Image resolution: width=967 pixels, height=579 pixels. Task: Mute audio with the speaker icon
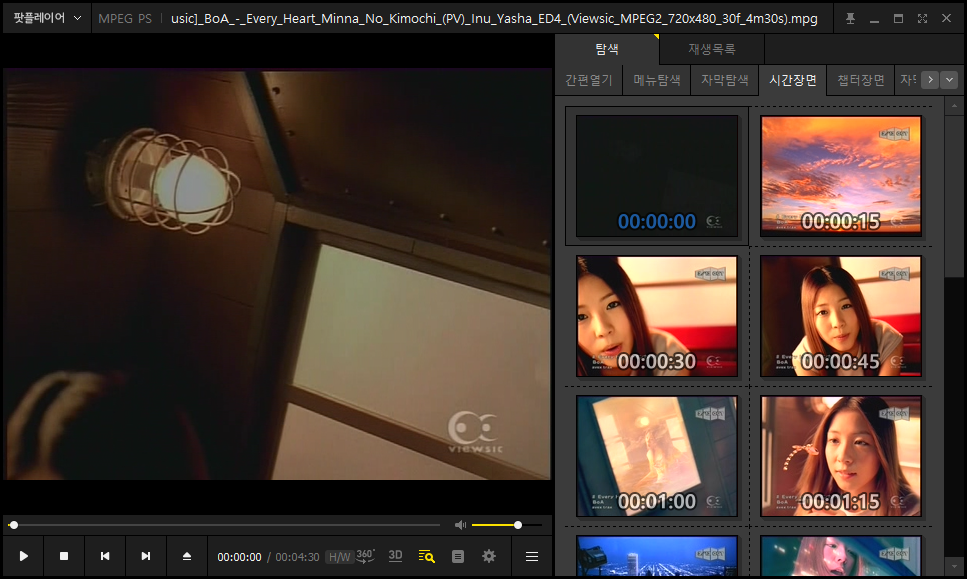[460, 525]
